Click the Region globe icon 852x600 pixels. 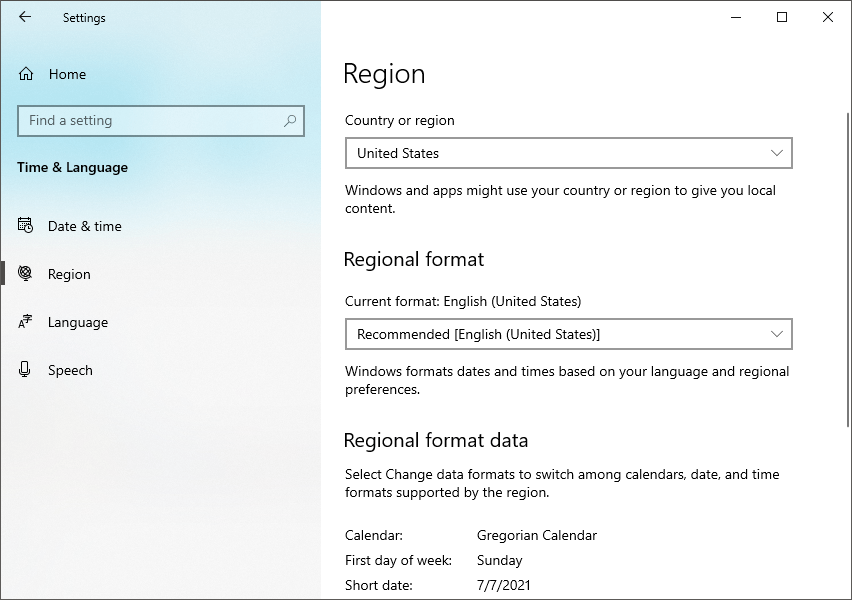[25, 273]
